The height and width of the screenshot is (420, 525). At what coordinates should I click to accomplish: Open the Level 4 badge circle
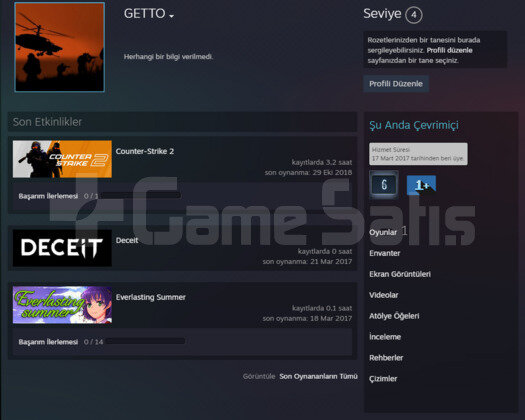(x=414, y=15)
